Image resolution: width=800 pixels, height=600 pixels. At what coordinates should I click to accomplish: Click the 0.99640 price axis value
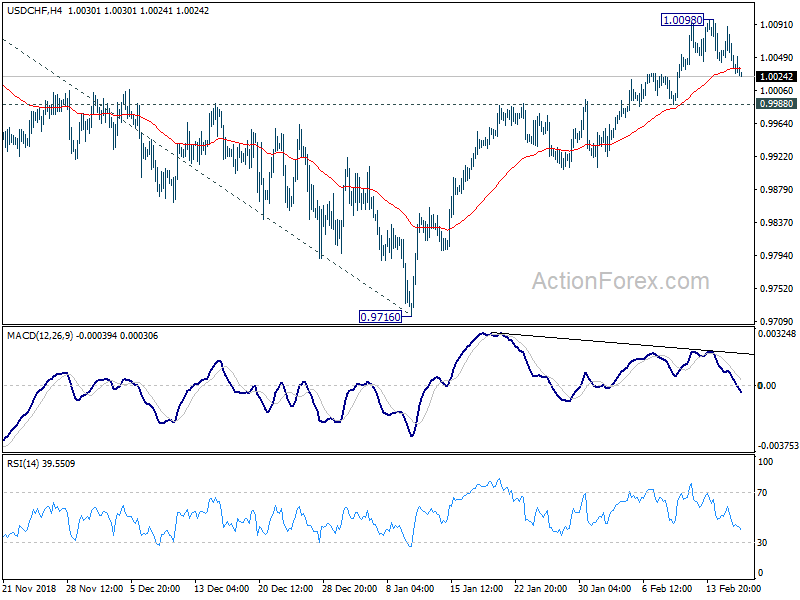pos(777,123)
